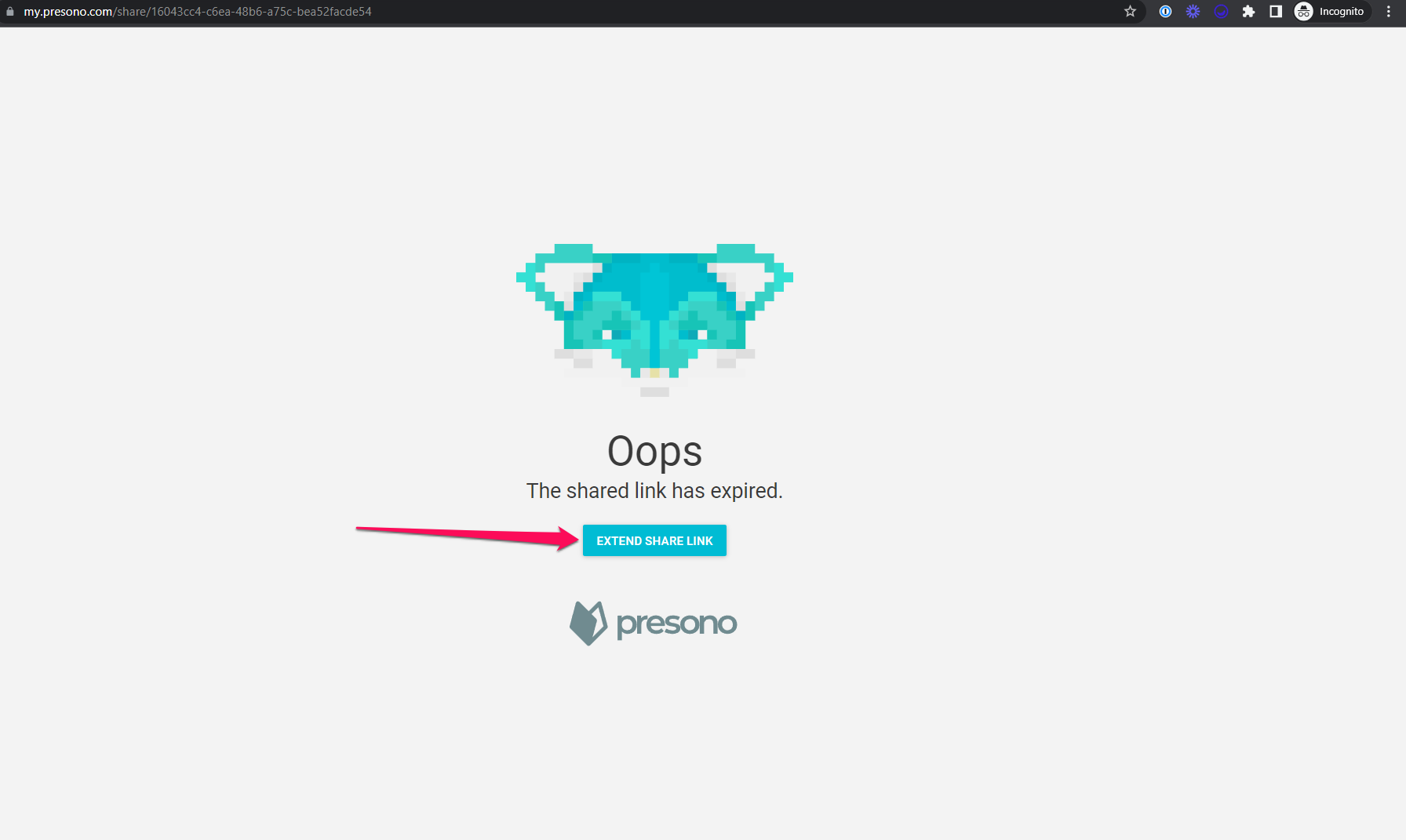Click the pixel fox's right ear
Screen dimensions: 1406x840
[x=749, y=278]
